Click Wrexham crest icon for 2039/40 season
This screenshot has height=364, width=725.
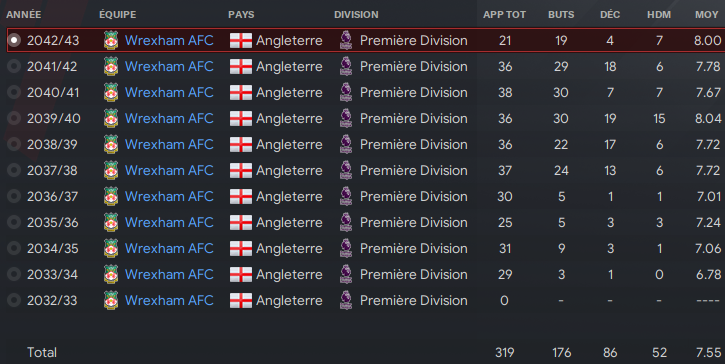coord(111,118)
